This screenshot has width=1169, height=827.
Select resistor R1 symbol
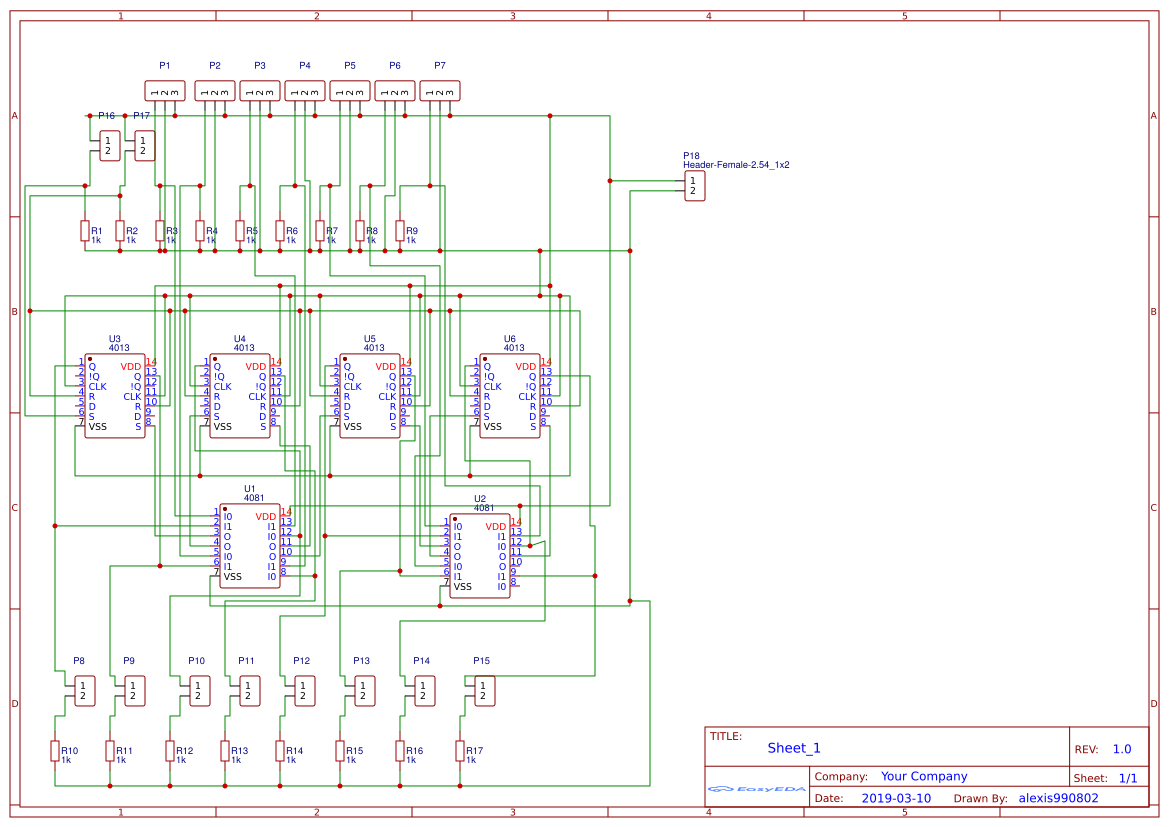pyautogui.click(x=85, y=230)
